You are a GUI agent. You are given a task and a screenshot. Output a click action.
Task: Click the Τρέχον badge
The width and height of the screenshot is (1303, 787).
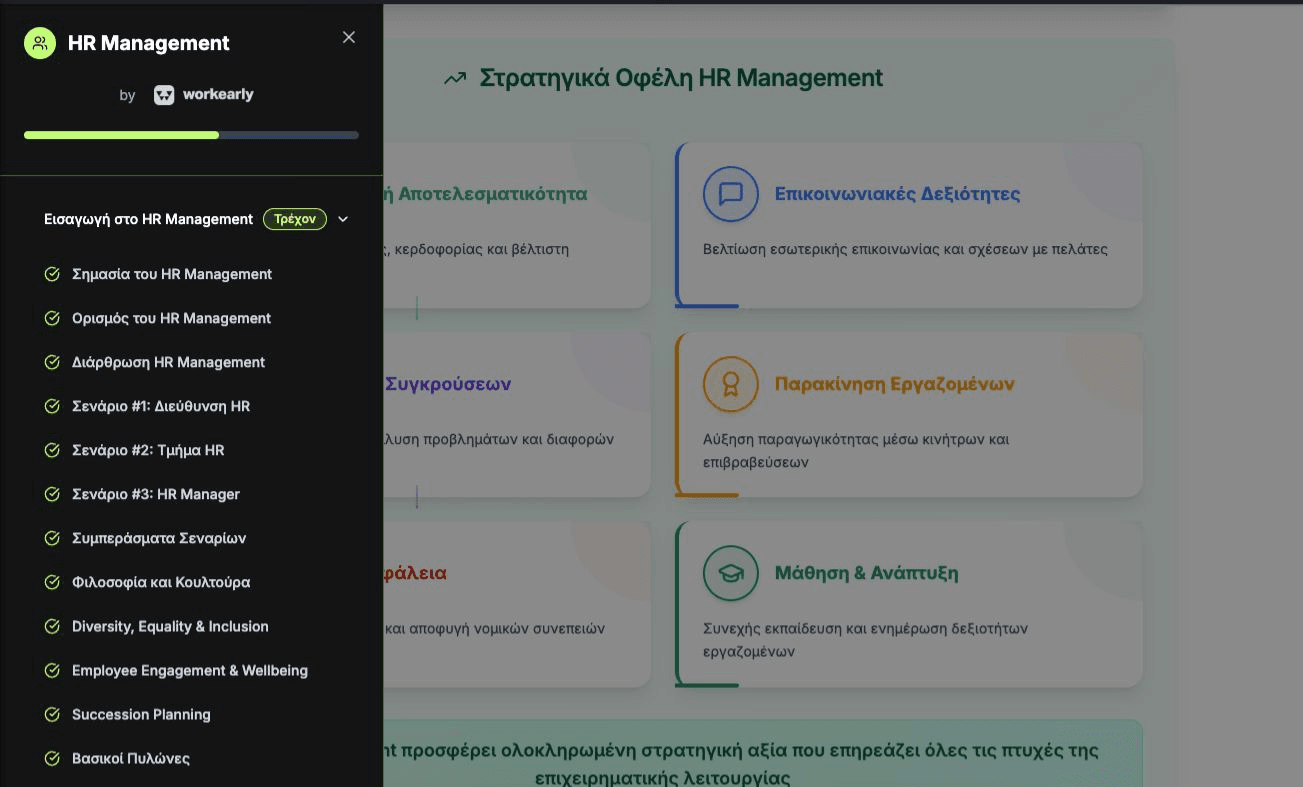[294, 218]
